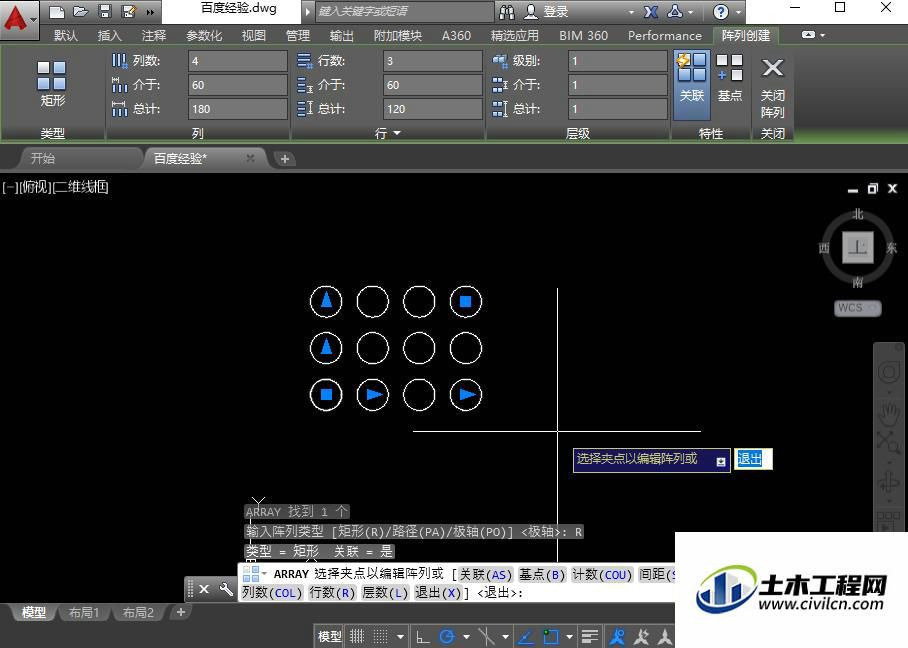The width and height of the screenshot is (908, 648).
Task: Click the binoculars search icon
Action: tap(507, 12)
